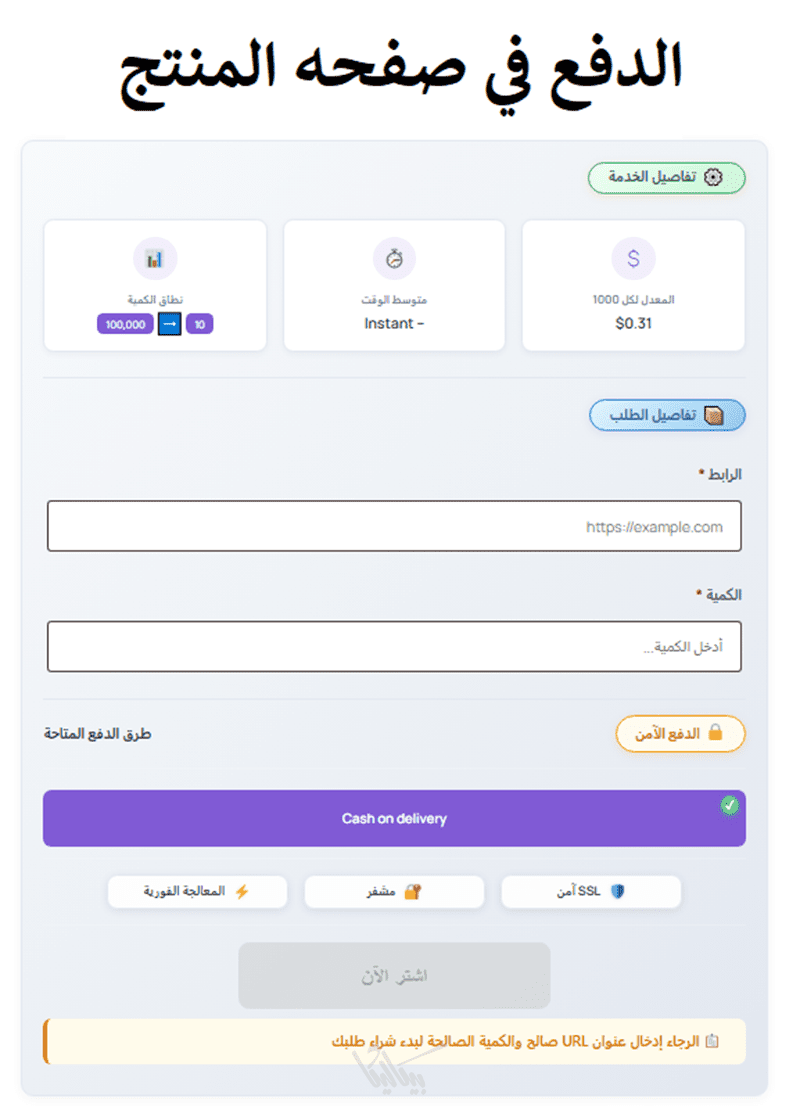This screenshot has height=1117, width=800.
Task: Click the تفاصيل الخدمة section label
Action: 666,177
